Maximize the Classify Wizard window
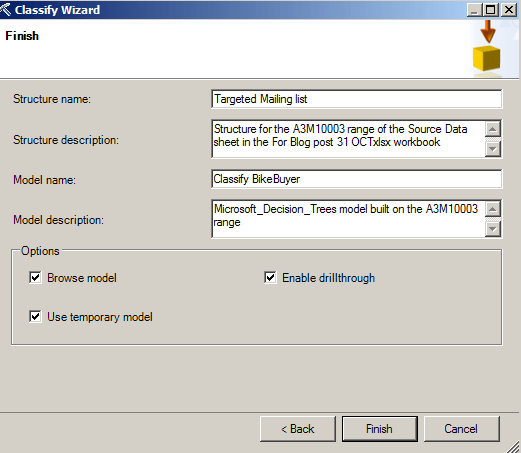This screenshot has height=453, width=521. (491, 10)
